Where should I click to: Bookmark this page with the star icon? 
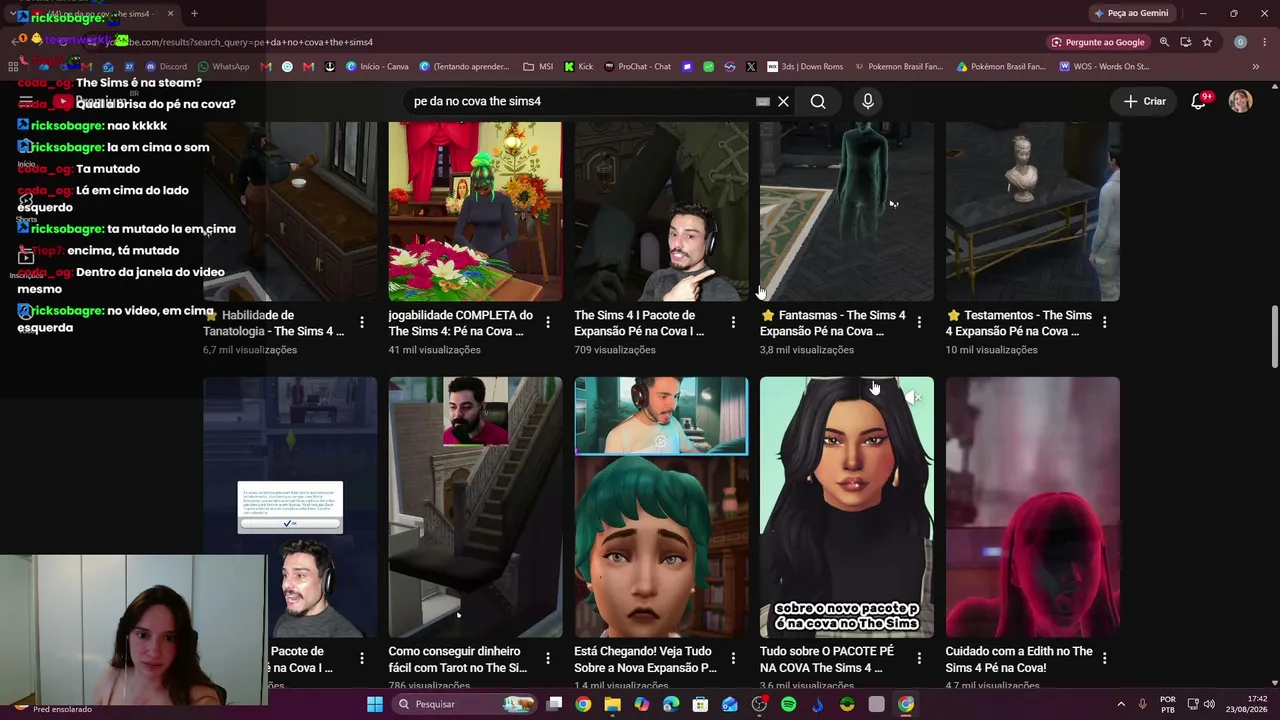click(1207, 42)
